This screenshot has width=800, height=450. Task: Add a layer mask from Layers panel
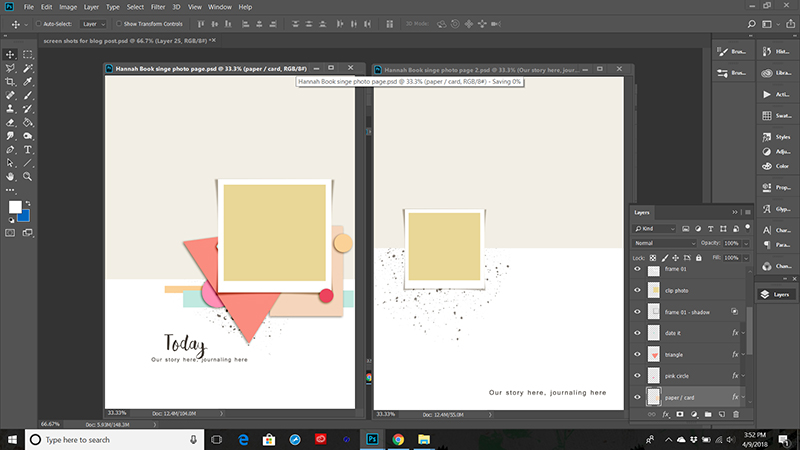point(680,415)
